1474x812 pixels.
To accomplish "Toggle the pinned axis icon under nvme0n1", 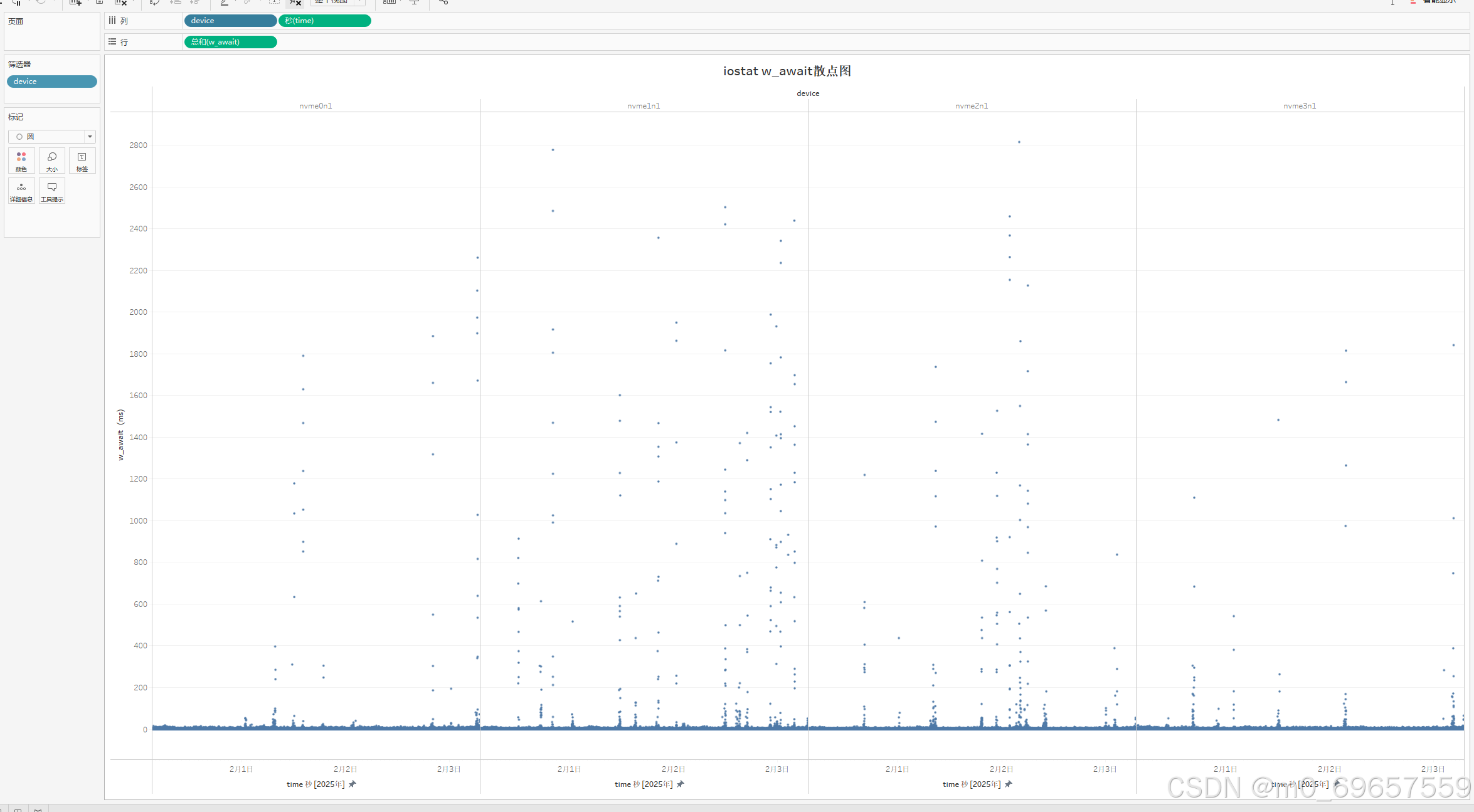I will point(353,784).
